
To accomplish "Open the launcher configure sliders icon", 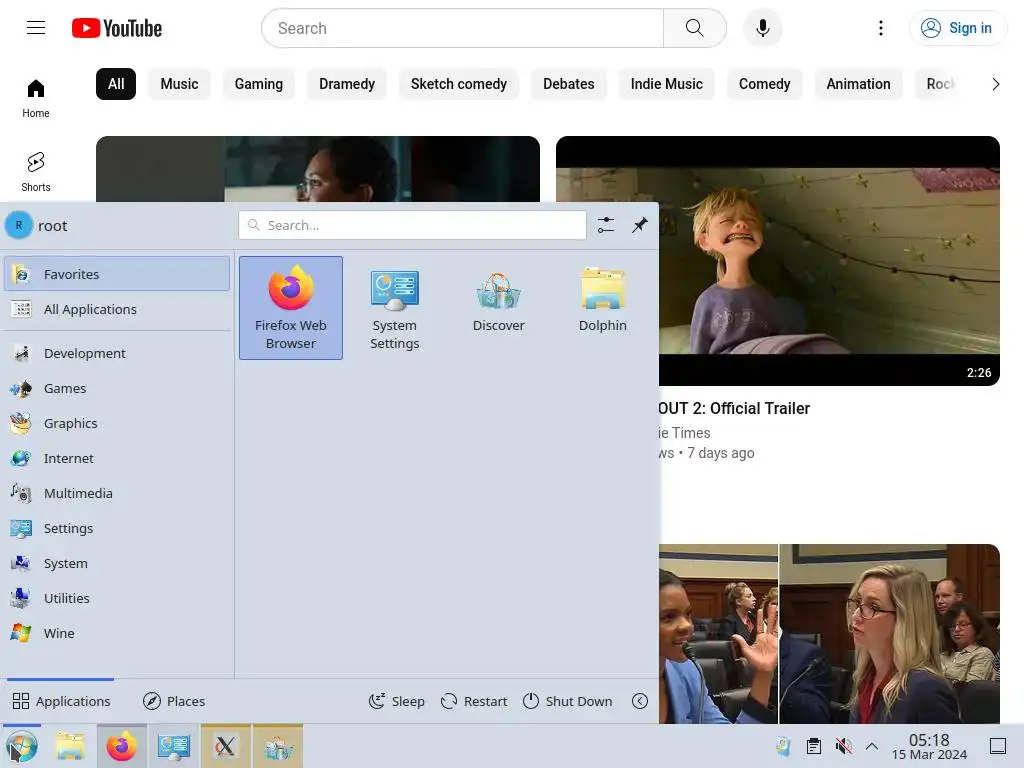I will point(606,225).
